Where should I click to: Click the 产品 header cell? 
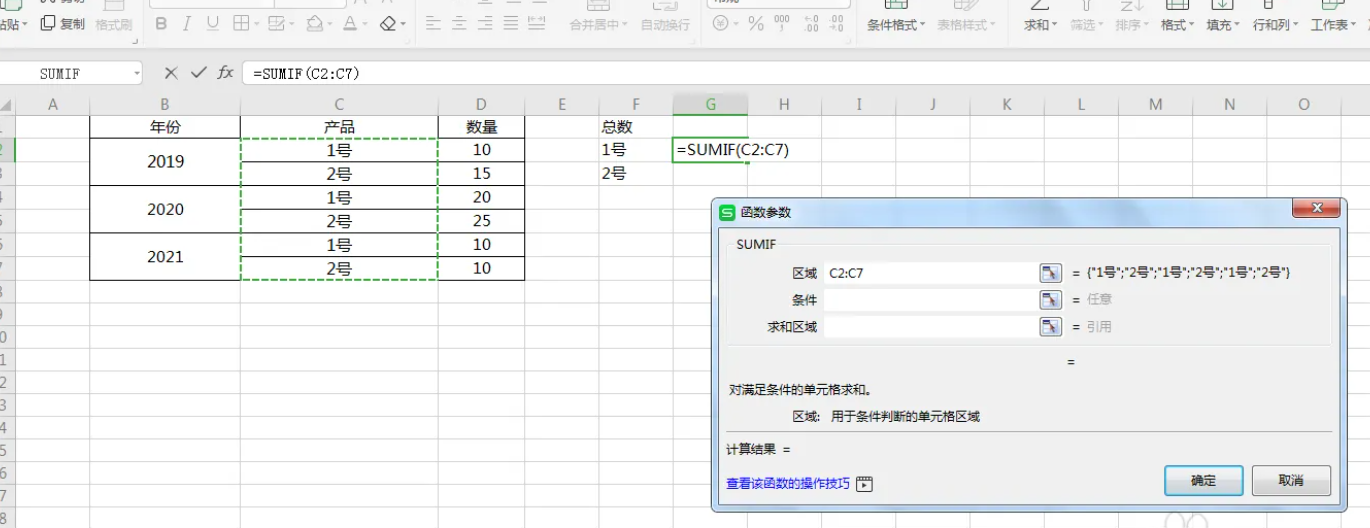(340, 127)
